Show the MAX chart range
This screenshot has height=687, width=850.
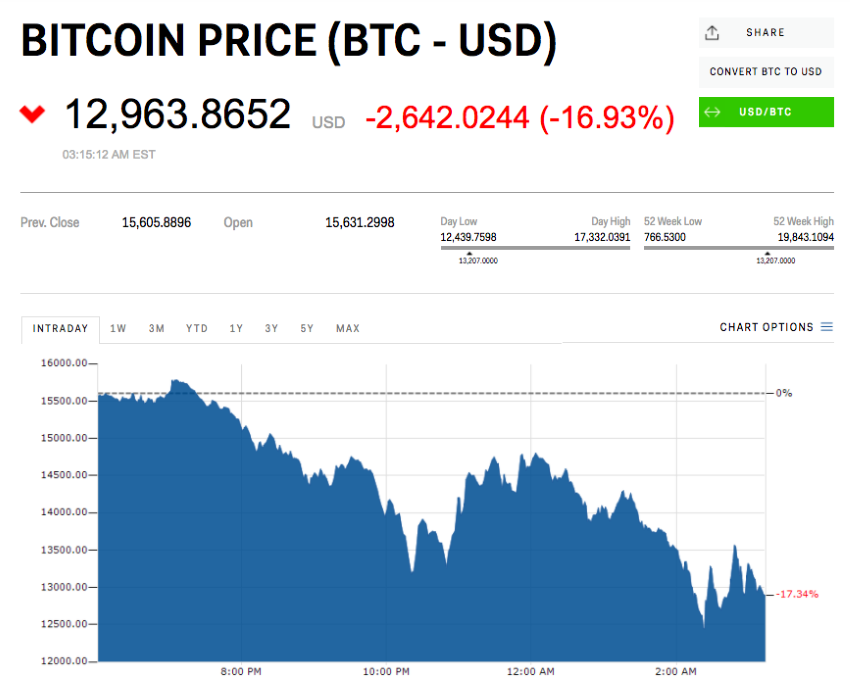(348, 328)
